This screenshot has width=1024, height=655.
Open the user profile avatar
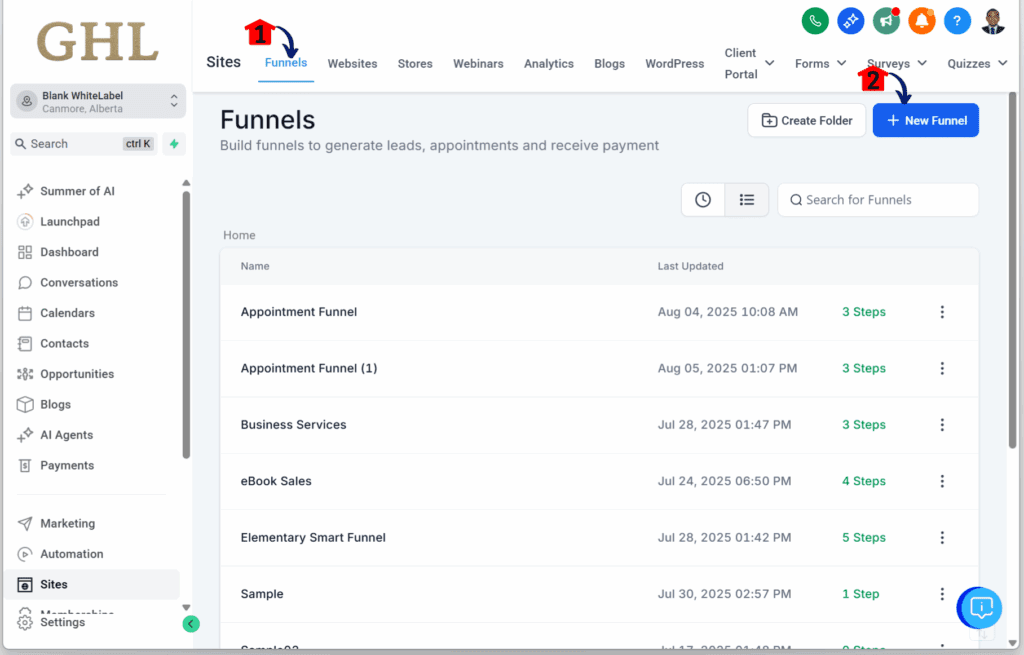993,21
